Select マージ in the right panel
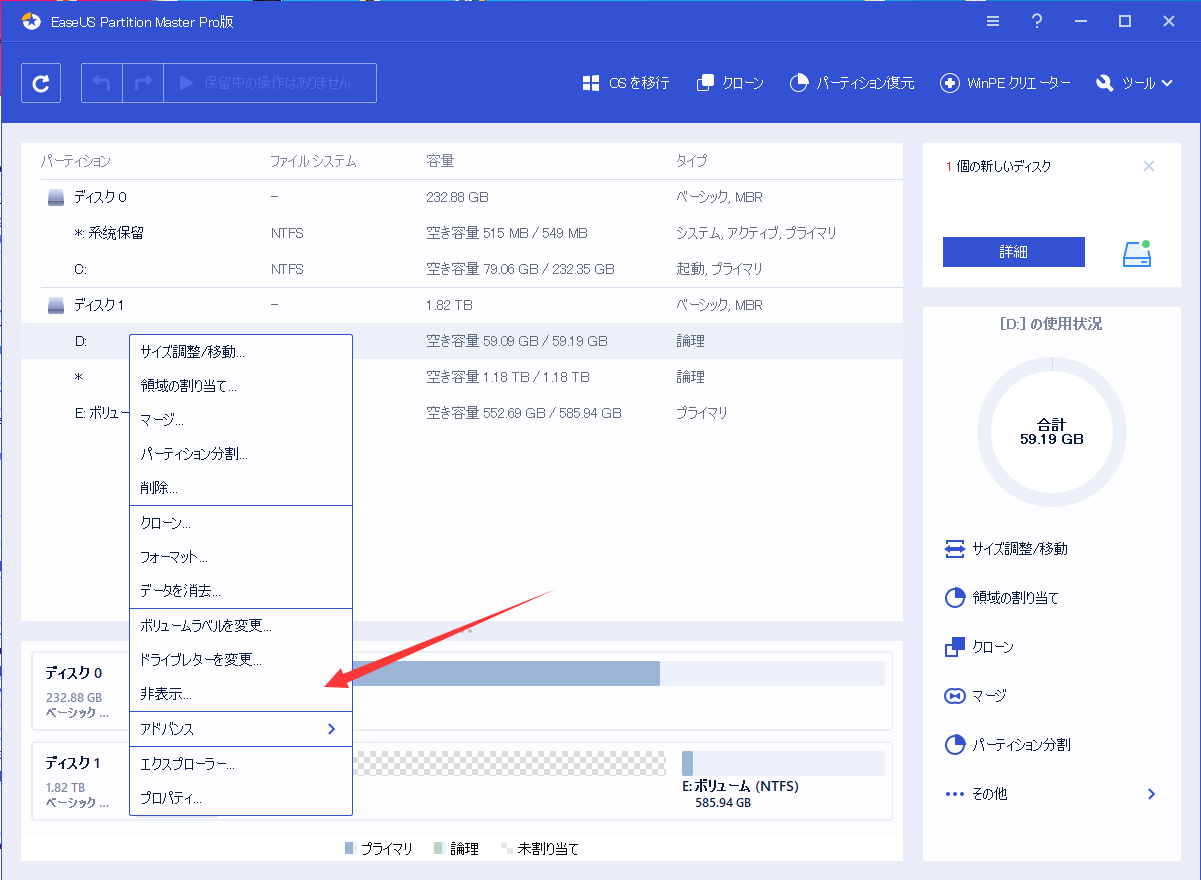The height and width of the screenshot is (880, 1201). (x=975, y=696)
